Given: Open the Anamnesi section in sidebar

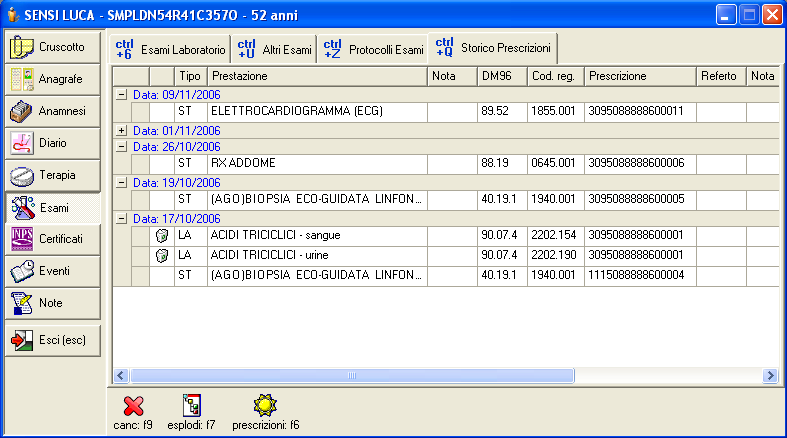Looking at the screenshot, I should point(53,111).
